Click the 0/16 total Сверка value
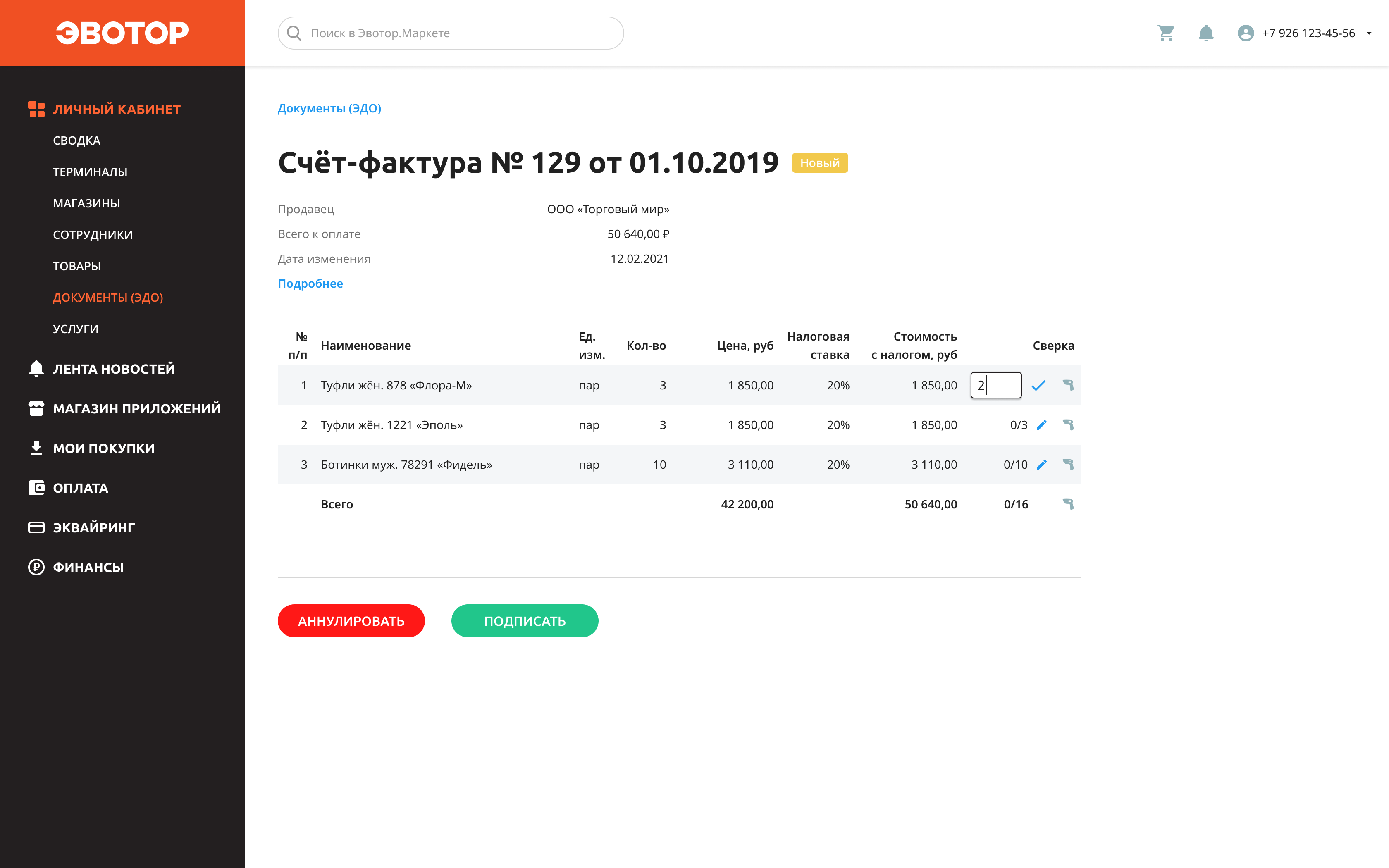 point(1016,504)
